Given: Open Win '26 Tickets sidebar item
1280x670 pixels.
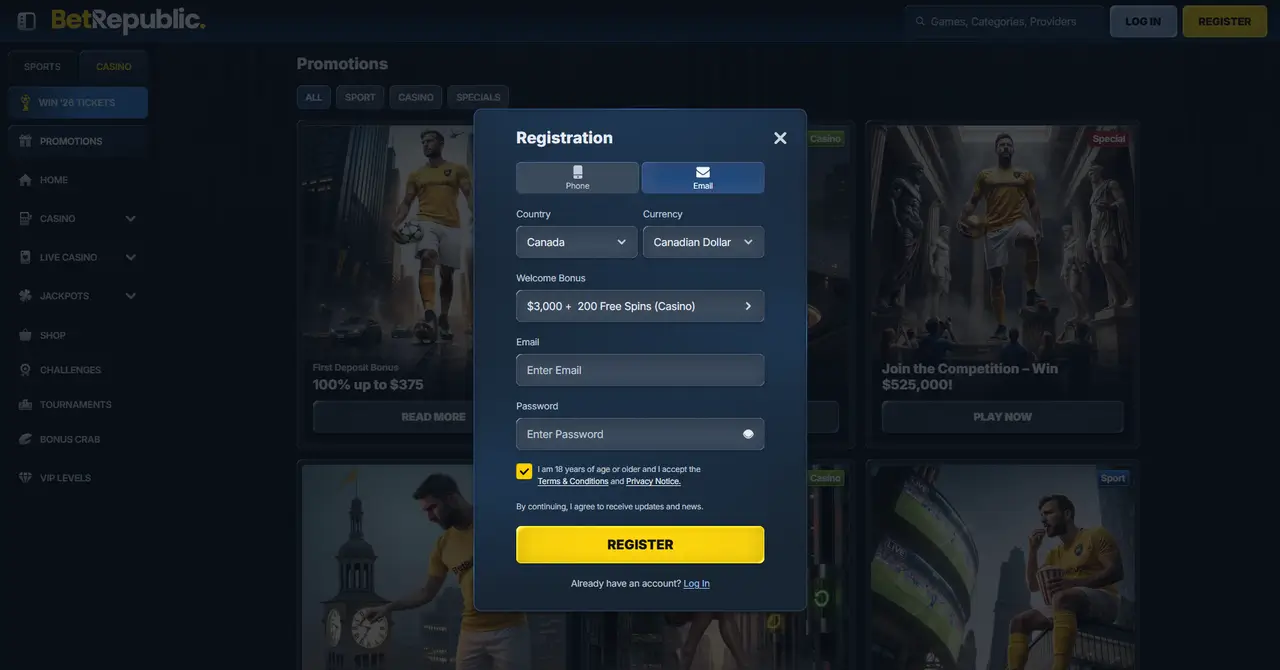Looking at the screenshot, I should tap(78, 103).
